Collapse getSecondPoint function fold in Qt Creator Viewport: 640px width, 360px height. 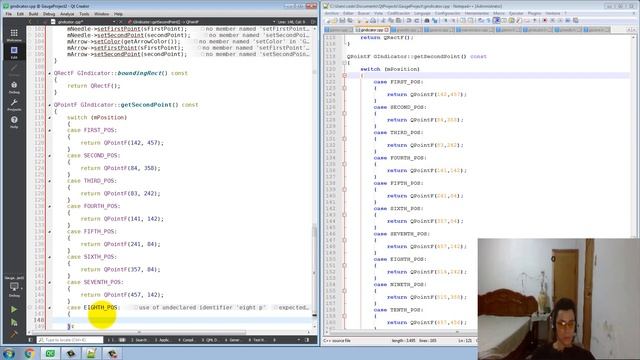pyautogui.click(x=50, y=105)
